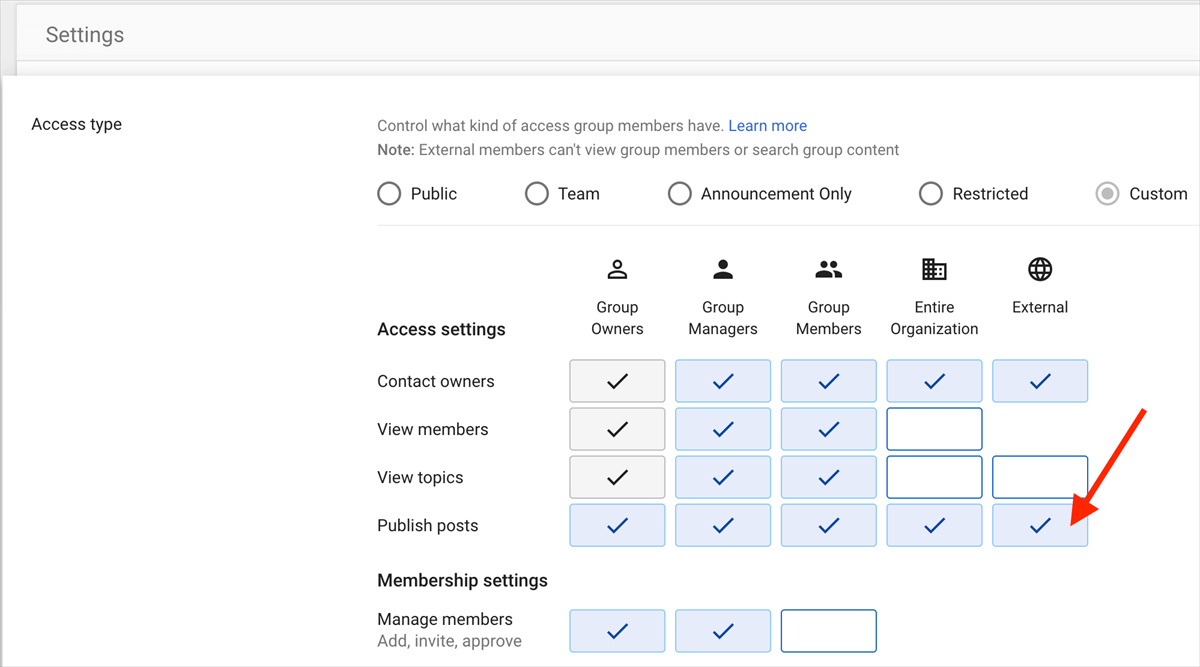Select the Custom access type

coord(1107,194)
